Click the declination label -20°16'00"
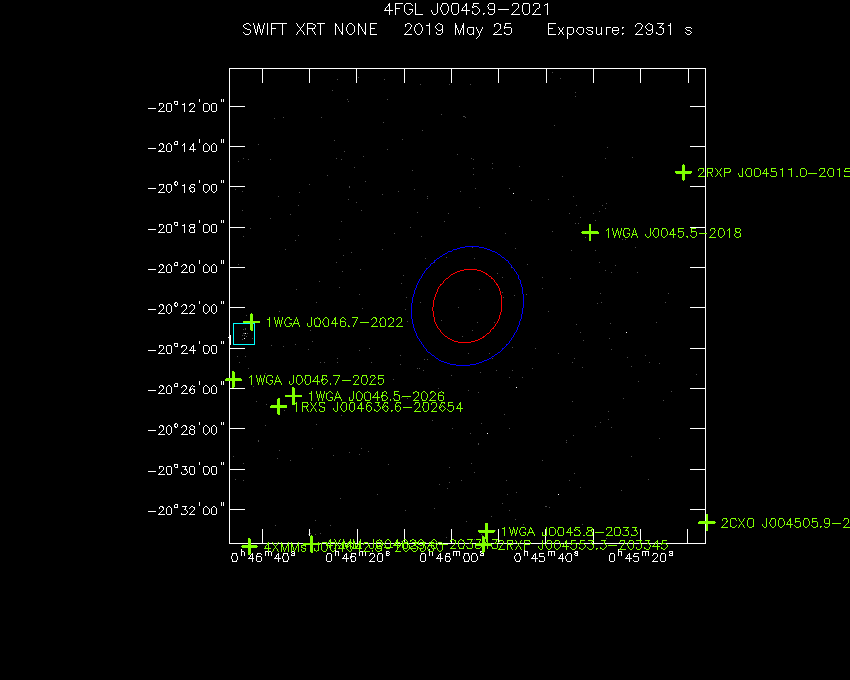The height and width of the screenshot is (680, 850). pos(186,188)
